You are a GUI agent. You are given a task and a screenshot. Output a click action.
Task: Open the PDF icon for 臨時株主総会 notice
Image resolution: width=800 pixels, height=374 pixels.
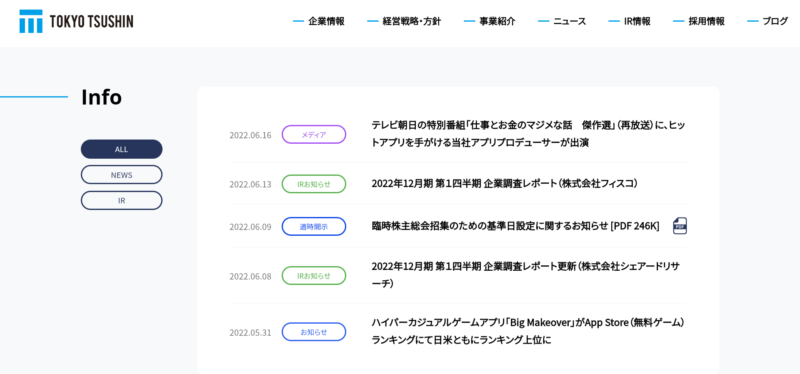(680, 226)
